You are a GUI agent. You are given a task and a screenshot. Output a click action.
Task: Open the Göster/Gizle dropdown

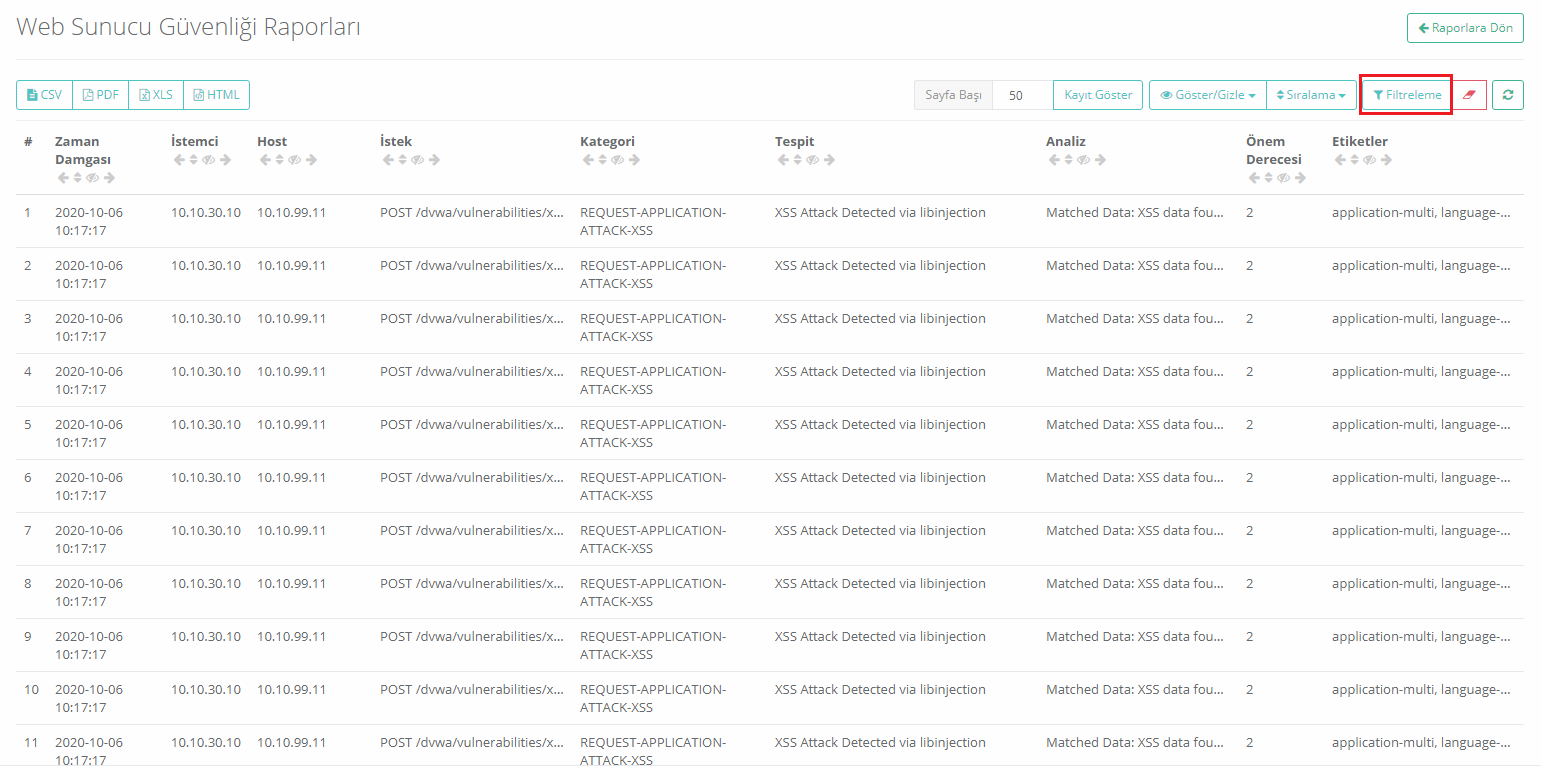click(x=1208, y=95)
